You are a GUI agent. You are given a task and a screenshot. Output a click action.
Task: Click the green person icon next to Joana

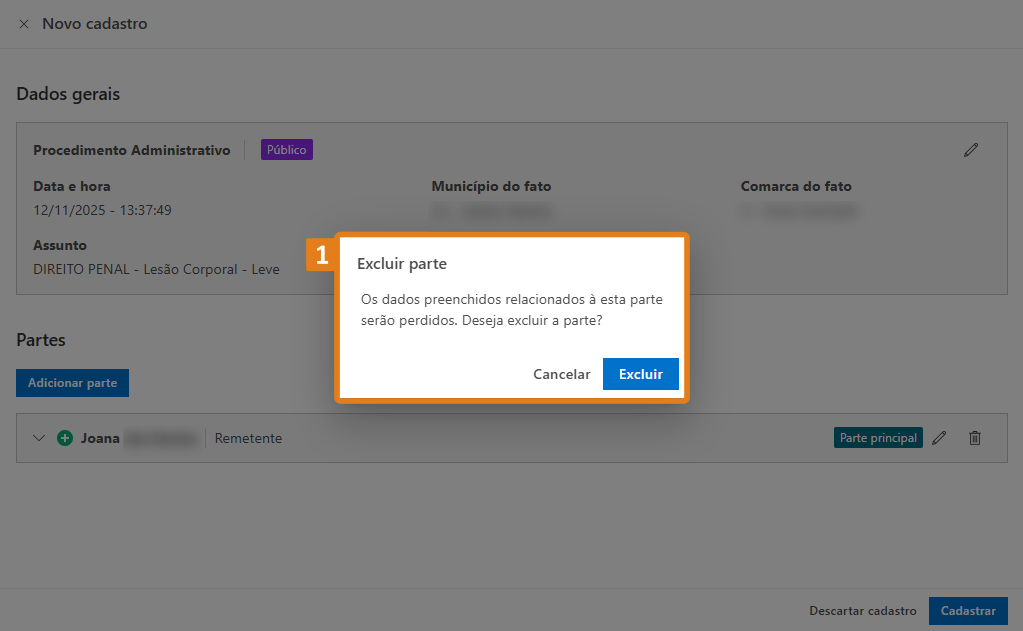point(64,437)
